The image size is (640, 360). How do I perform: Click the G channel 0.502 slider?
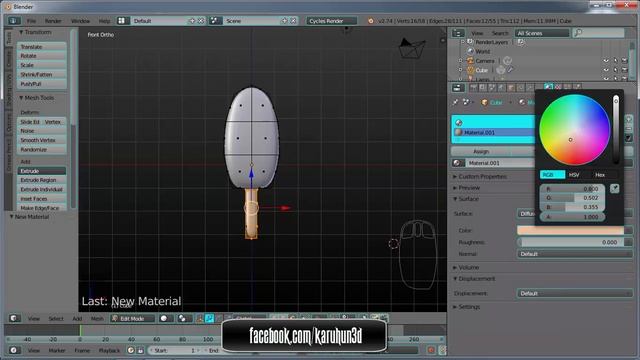point(572,198)
